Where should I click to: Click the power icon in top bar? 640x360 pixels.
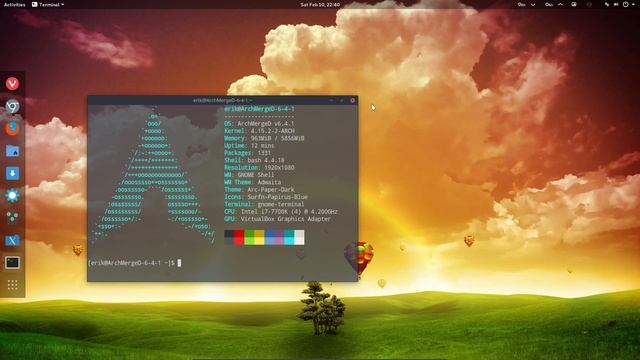(625, 4)
